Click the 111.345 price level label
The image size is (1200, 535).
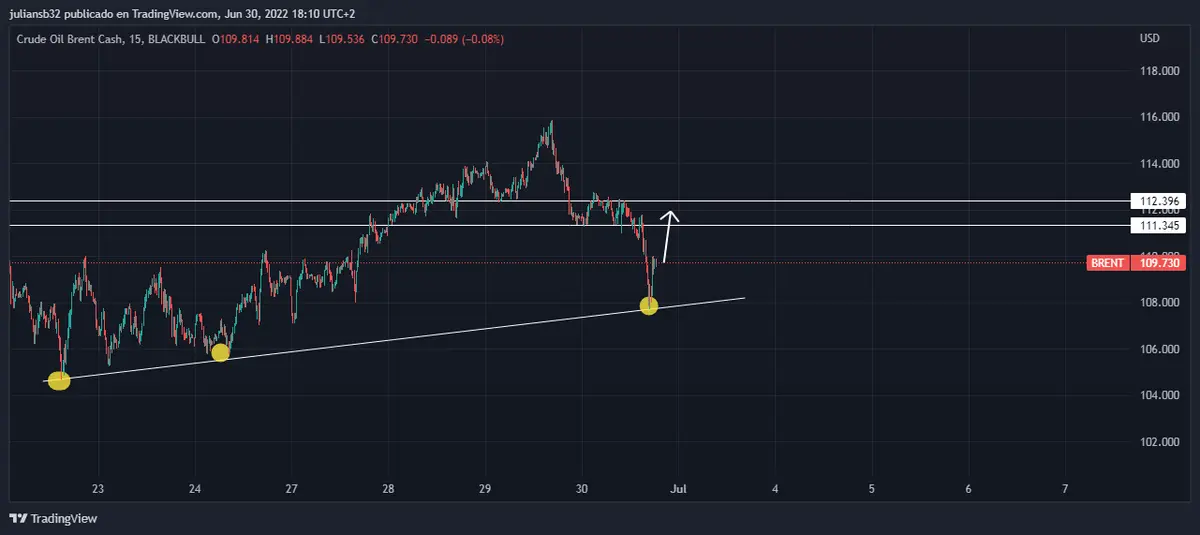coord(1157,226)
